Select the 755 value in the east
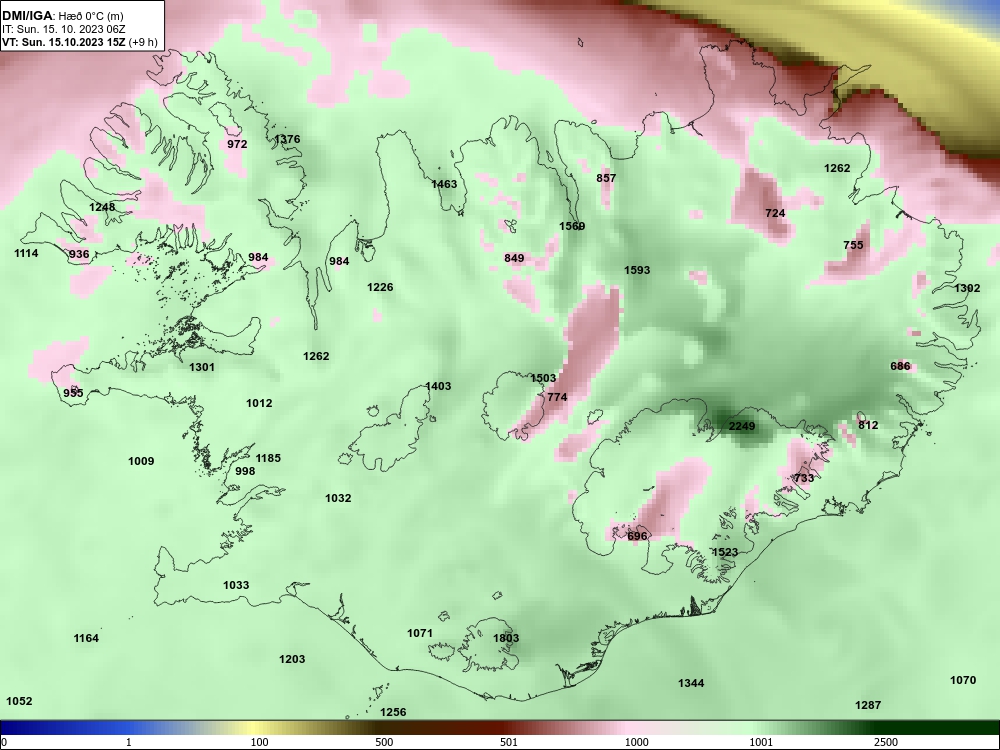 click(853, 245)
